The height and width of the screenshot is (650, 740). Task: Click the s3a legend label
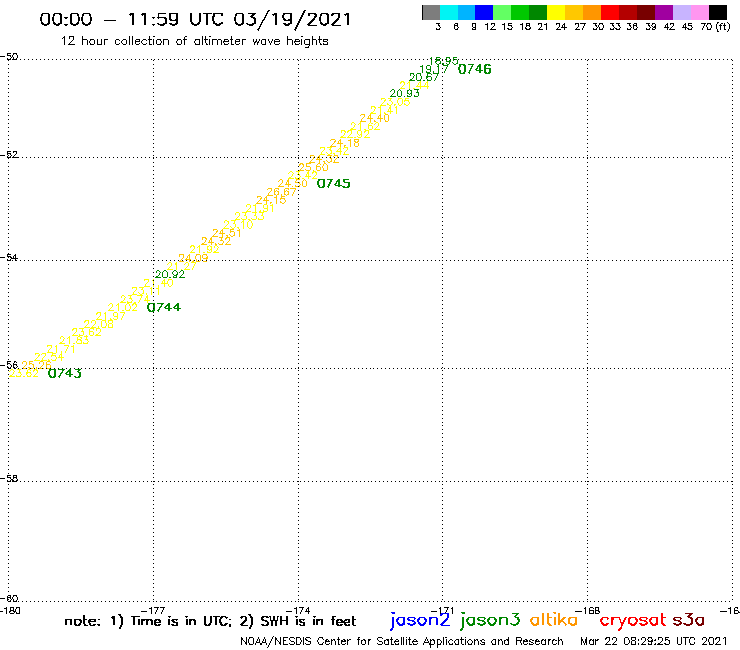(x=689, y=620)
